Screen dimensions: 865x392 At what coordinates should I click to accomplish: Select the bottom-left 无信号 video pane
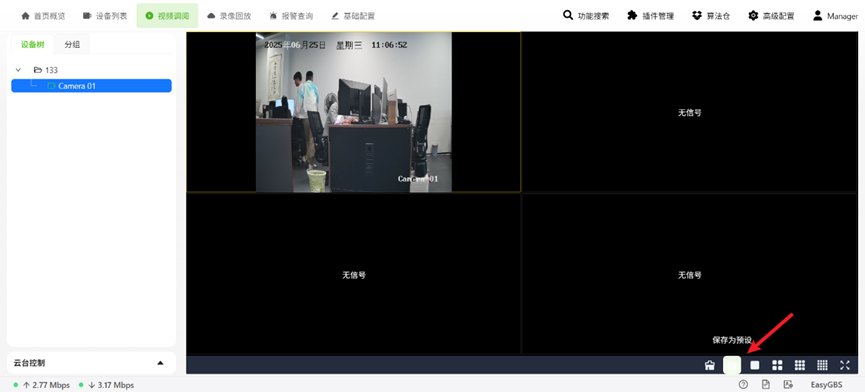pos(354,274)
